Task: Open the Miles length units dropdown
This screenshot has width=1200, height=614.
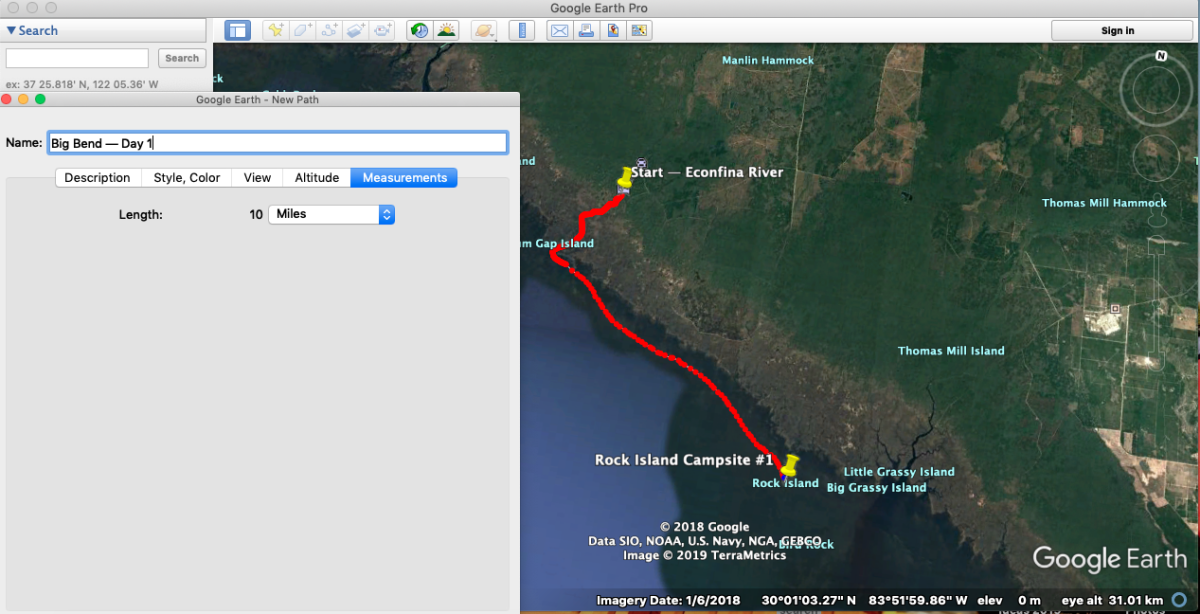Action: (x=332, y=214)
